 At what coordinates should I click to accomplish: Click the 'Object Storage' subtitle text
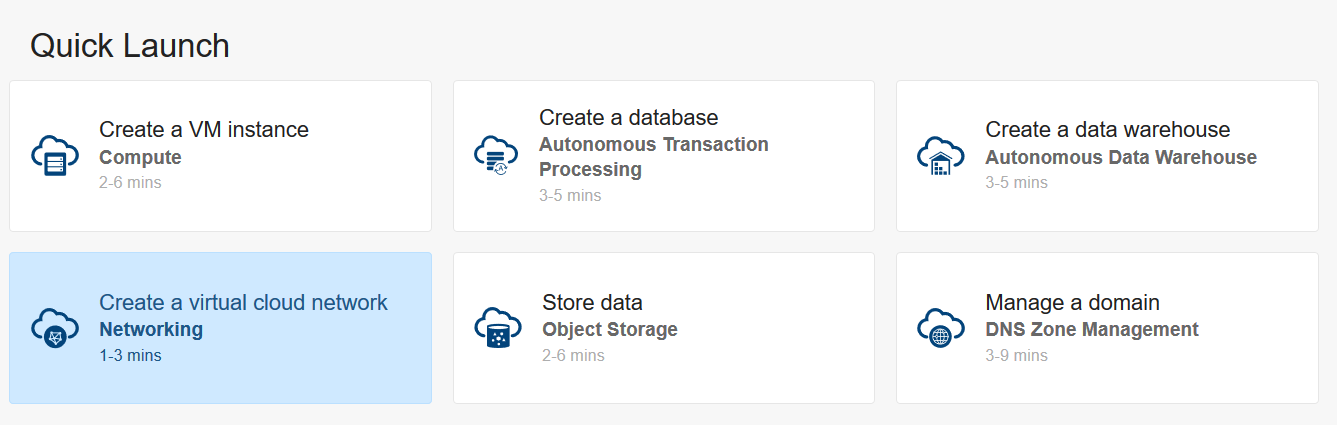610,329
